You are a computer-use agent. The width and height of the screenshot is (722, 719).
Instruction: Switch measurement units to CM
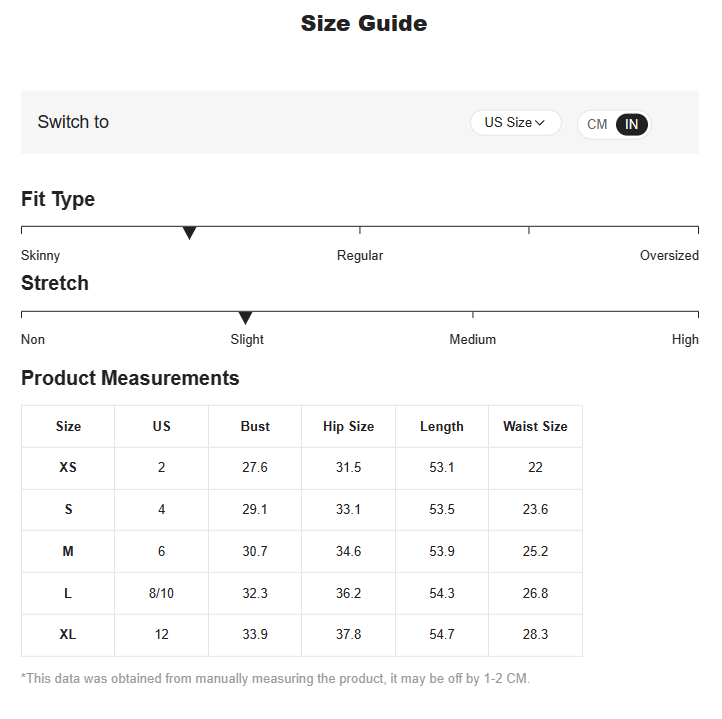pos(597,124)
